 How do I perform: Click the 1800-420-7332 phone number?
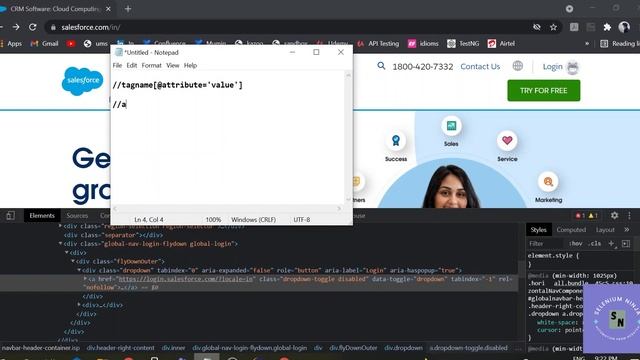(422, 67)
